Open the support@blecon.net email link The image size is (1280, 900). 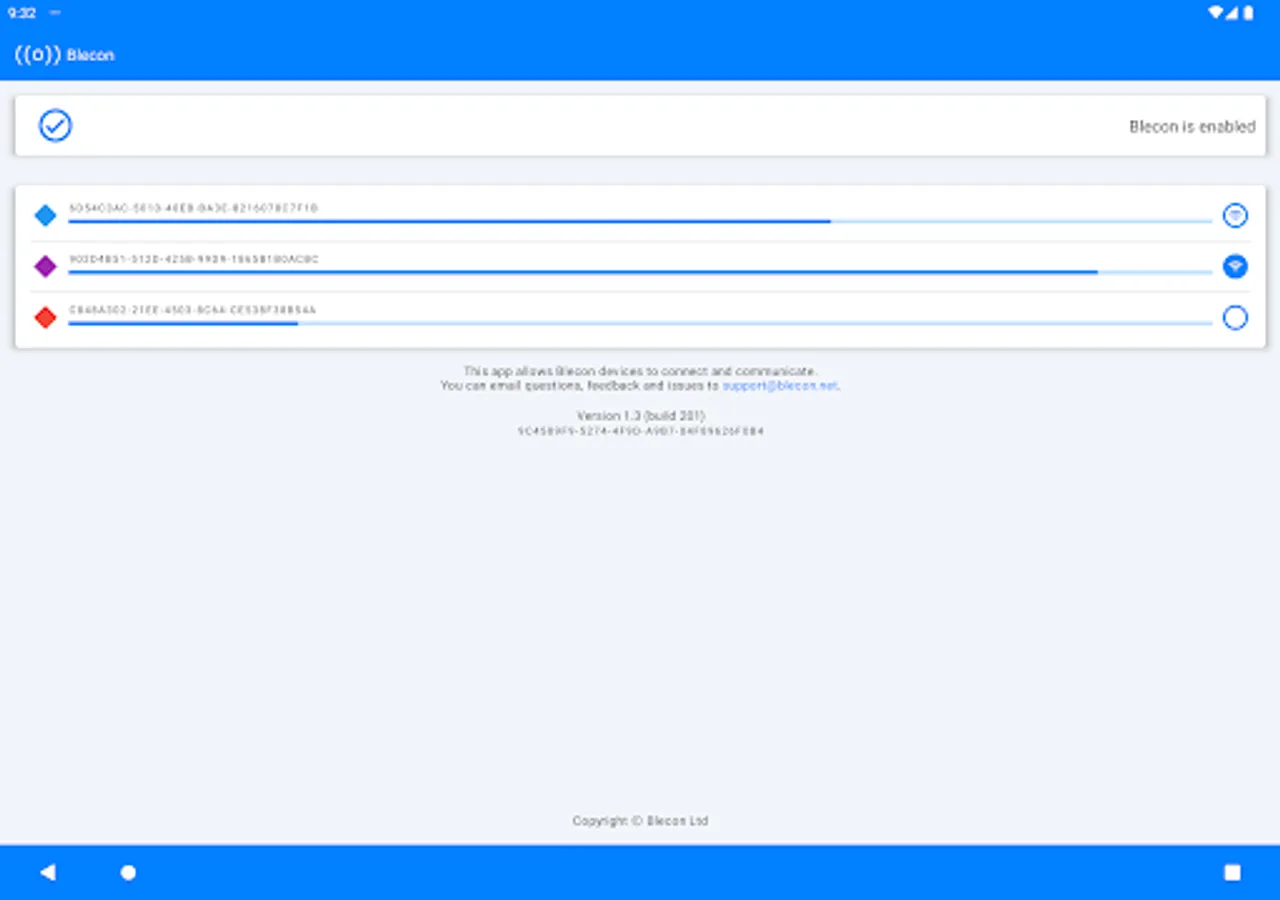click(780, 385)
